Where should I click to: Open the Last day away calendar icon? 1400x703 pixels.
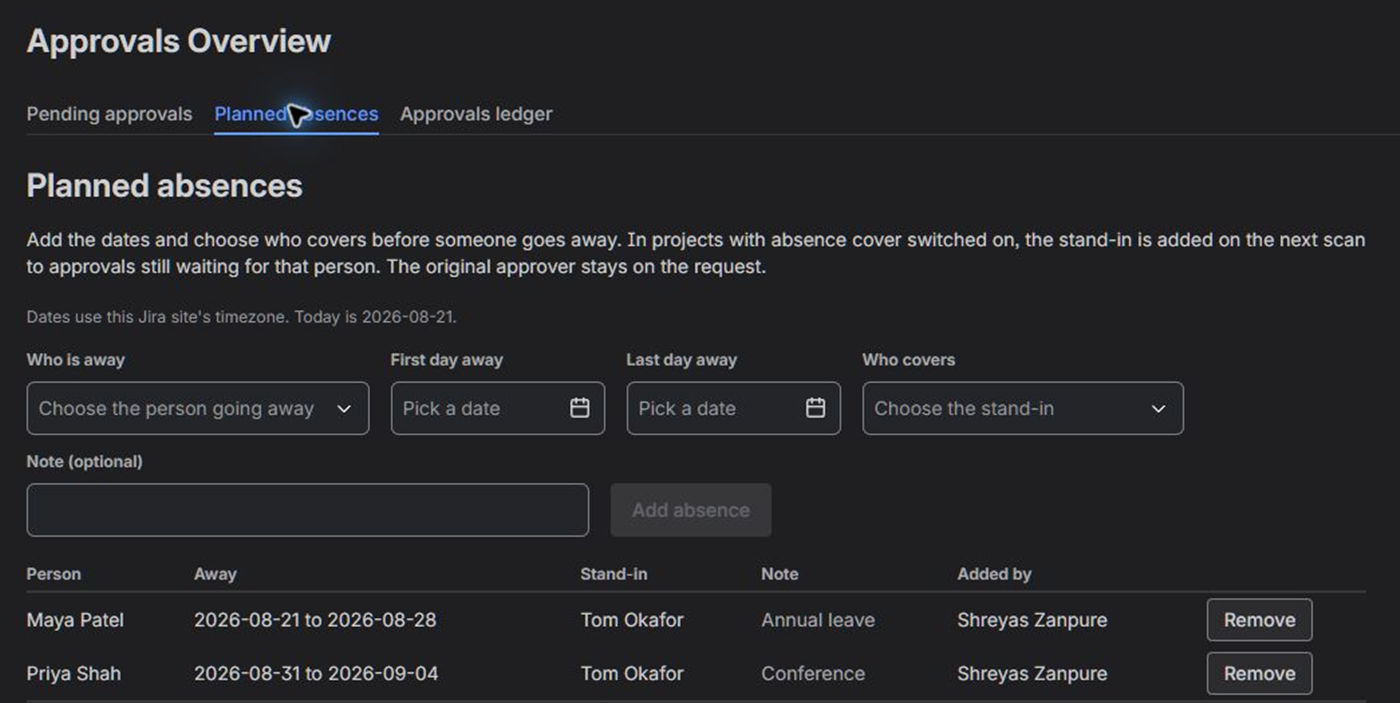(x=816, y=408)
